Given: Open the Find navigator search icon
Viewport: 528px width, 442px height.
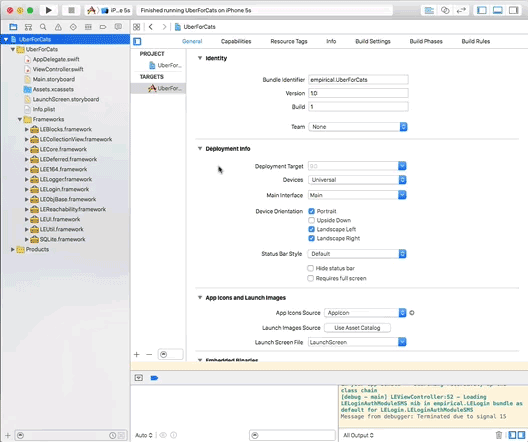Looking at the screenshot, I should pyautogui.click(x=43, y=27).
